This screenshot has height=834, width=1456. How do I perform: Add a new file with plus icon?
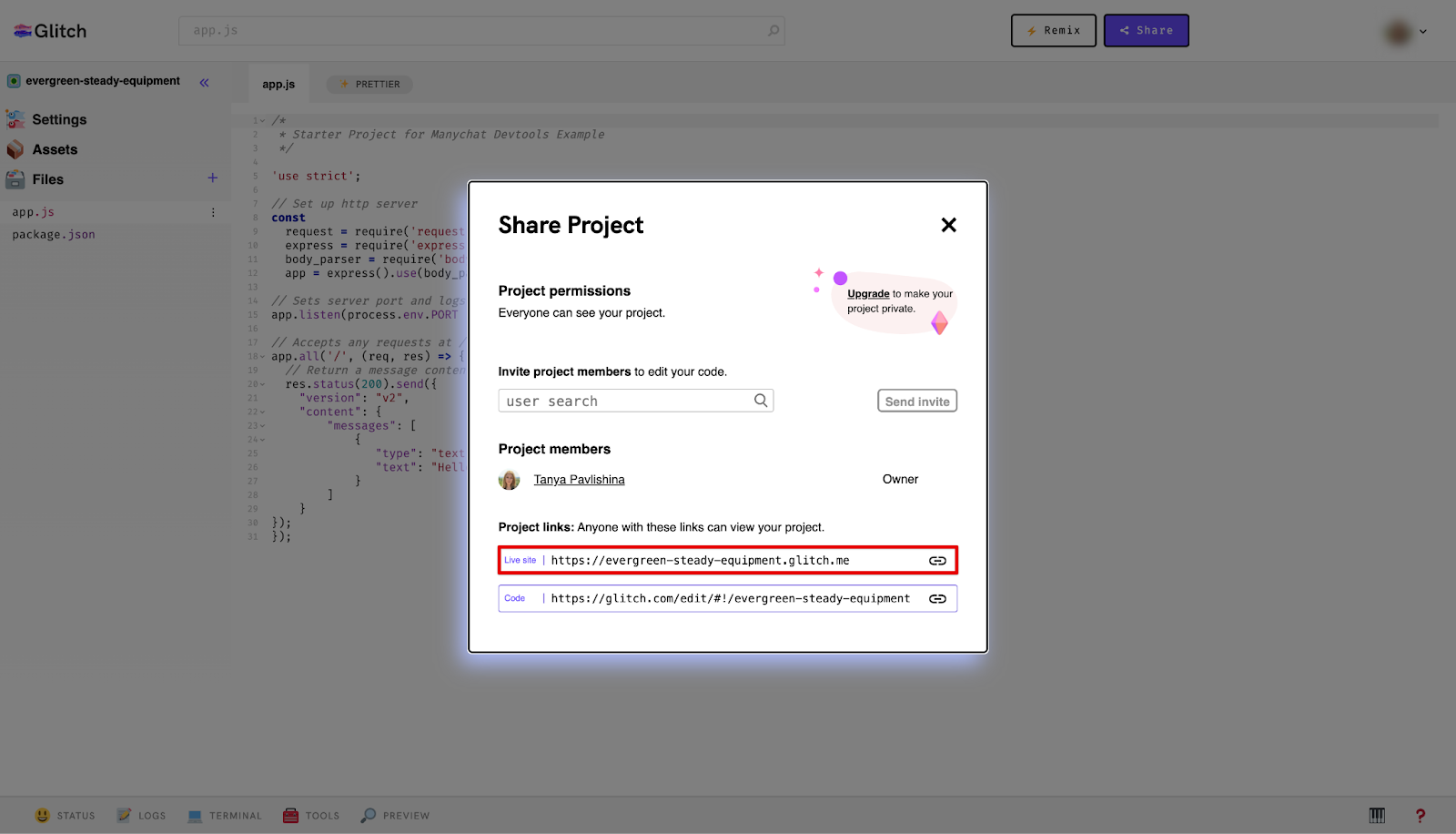[212, 178]
